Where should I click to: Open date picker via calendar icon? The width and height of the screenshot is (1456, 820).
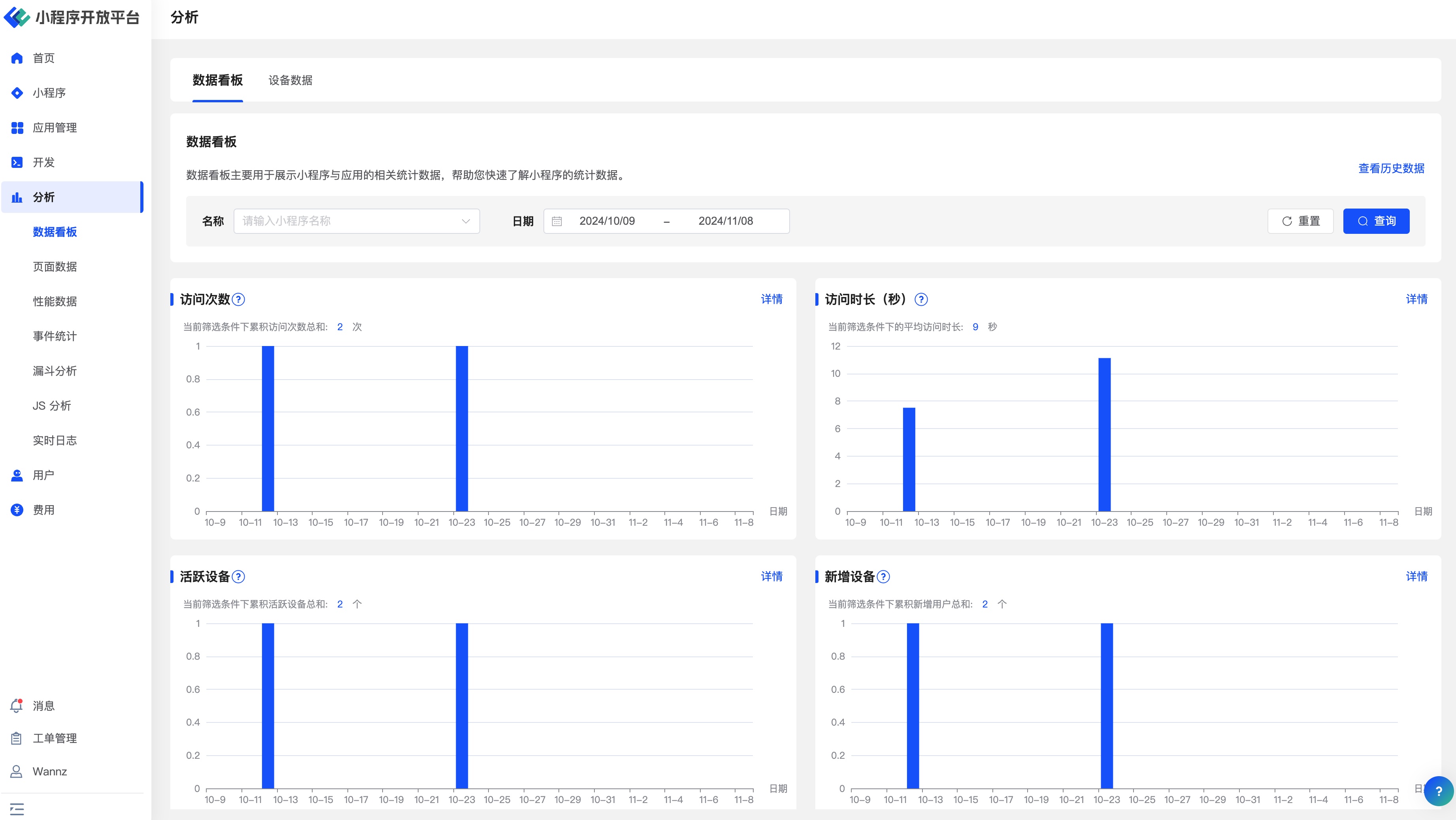[557, 221]
